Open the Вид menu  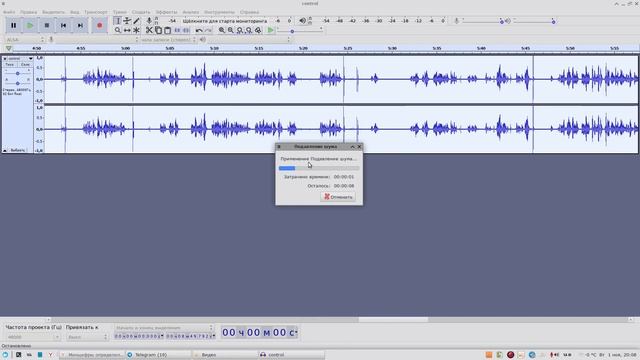(75, 12)
